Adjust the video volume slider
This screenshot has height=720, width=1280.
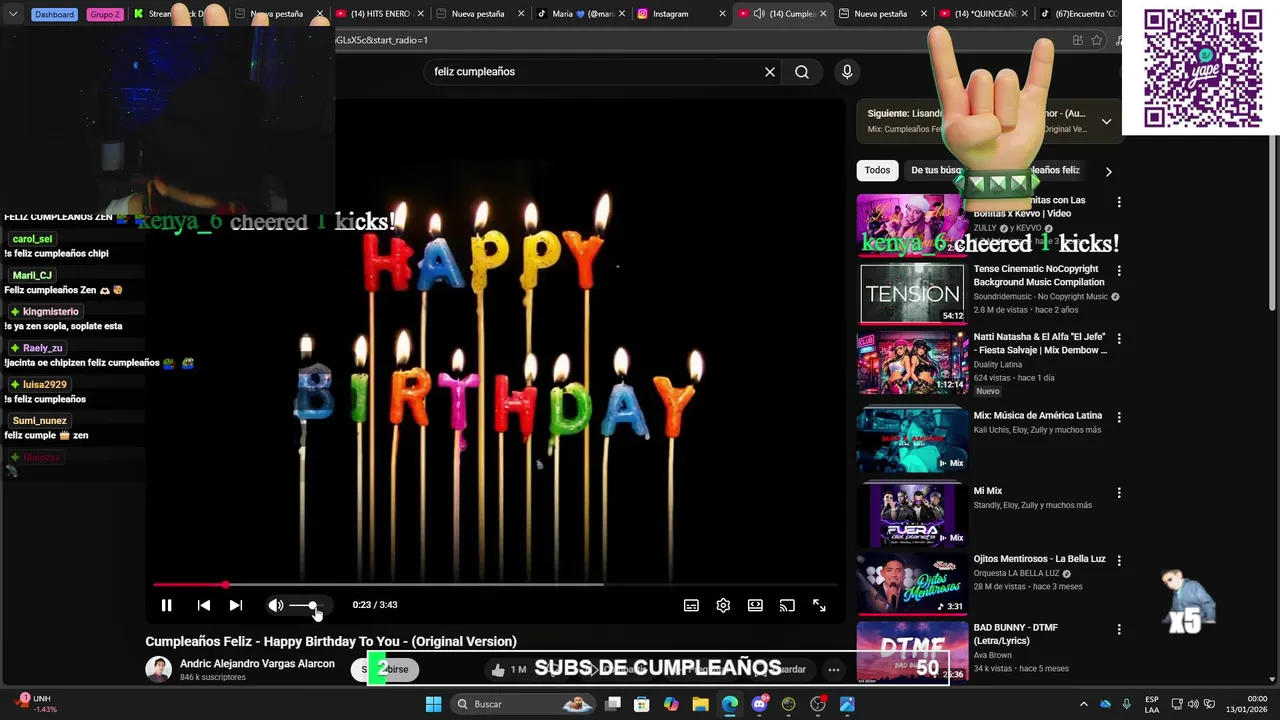click(x=305, y=605)
